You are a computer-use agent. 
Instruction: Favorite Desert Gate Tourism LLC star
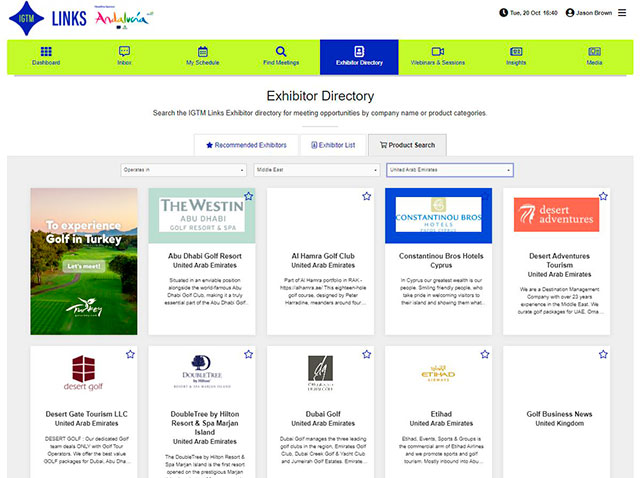(x=130, y=354)
